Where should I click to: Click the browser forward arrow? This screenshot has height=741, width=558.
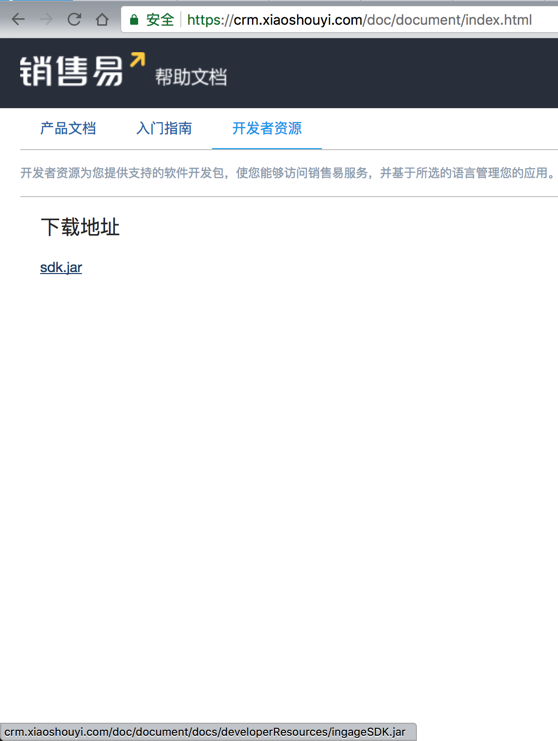pos(46,19)
